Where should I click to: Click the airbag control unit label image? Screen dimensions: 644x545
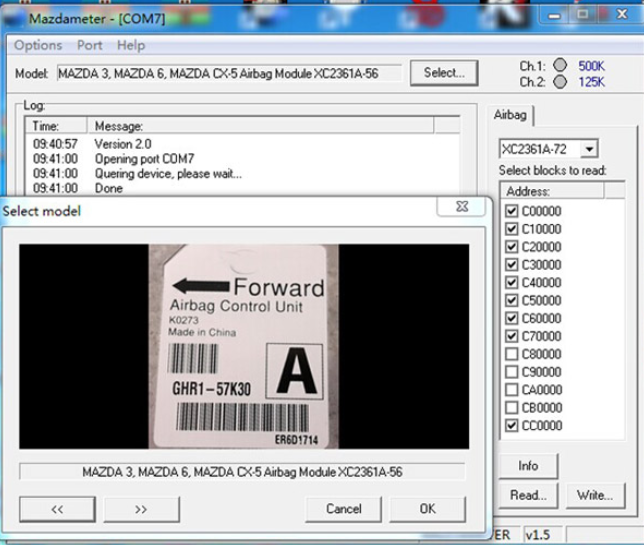pos(244,346)
